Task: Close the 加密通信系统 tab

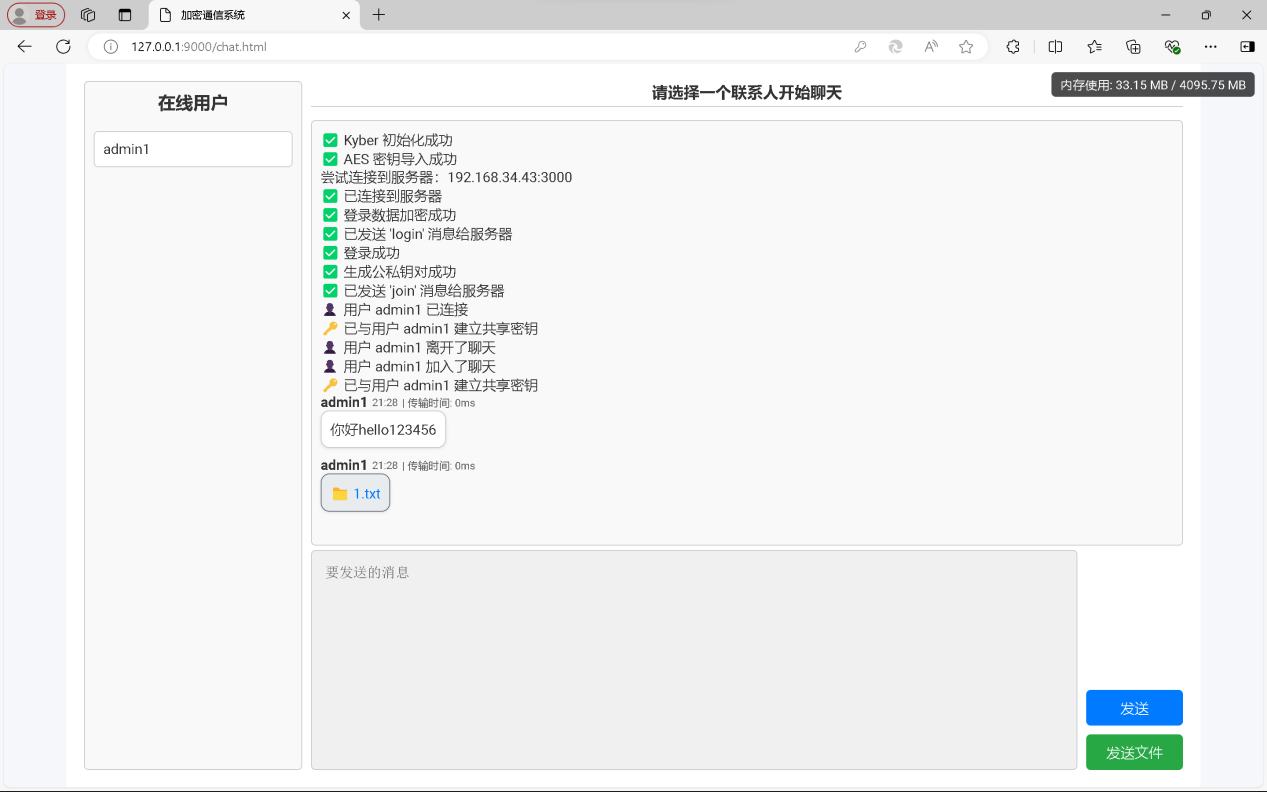Action: tap(345, 15)
